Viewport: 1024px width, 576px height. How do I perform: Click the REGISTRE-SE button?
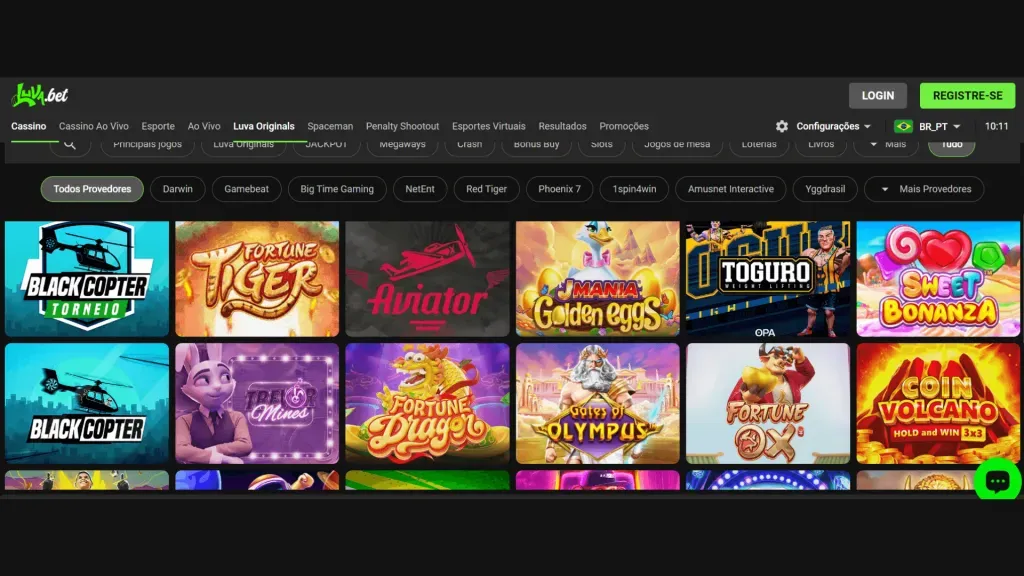point(967,96)
